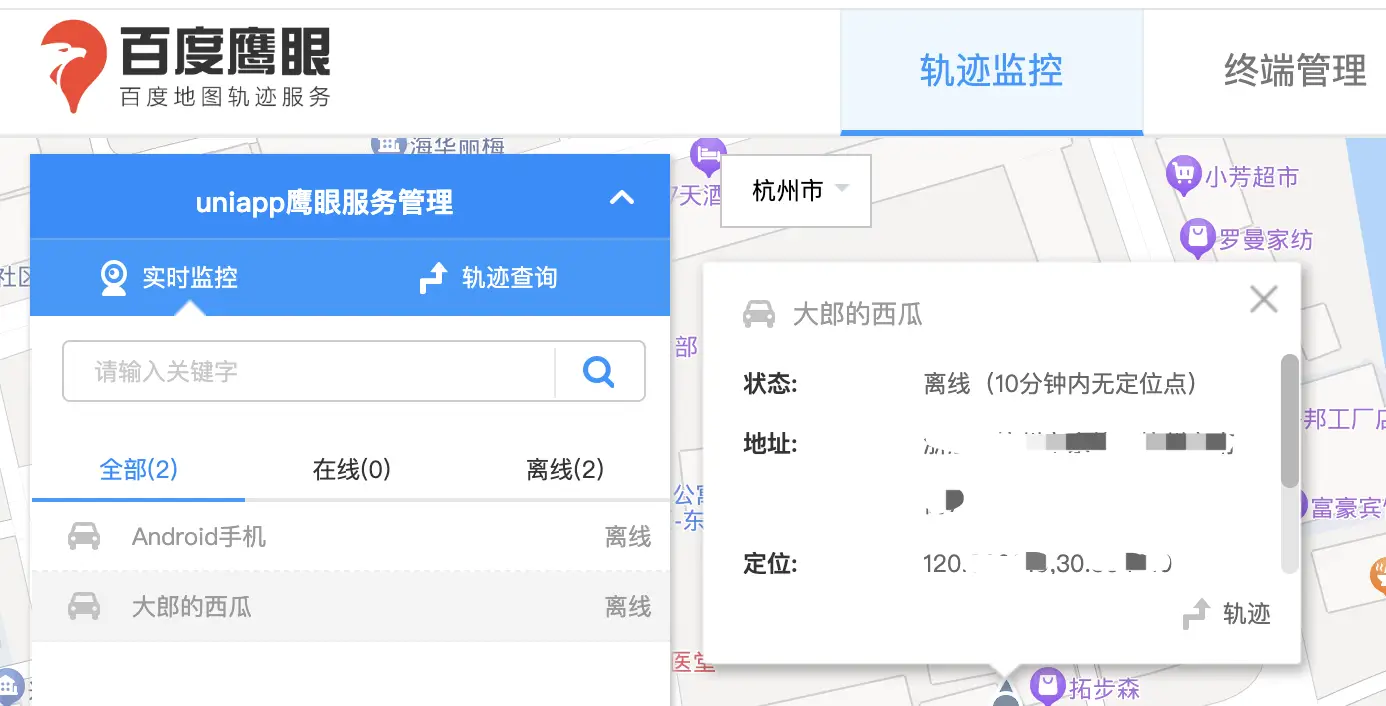The width and height of the screenshot is (1386, 706).
Task: Collapse the uniapp鹰眼服务管理 panel
Action: click(x=622, y=197)
